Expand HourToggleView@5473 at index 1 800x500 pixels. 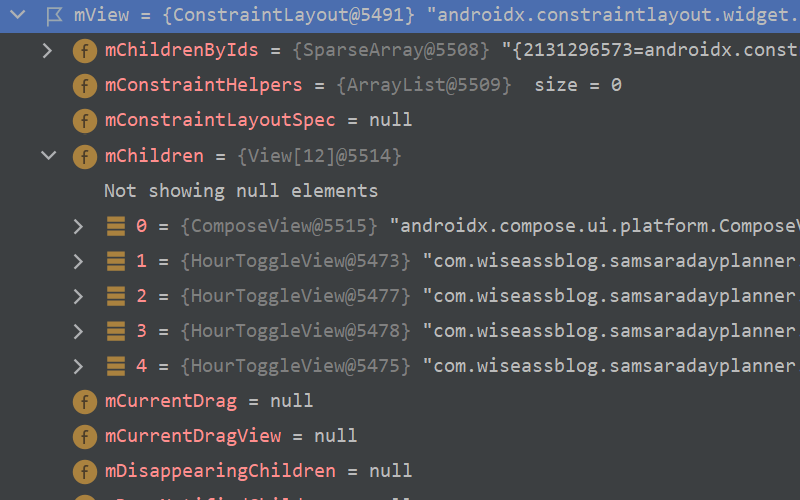(78, 261)
